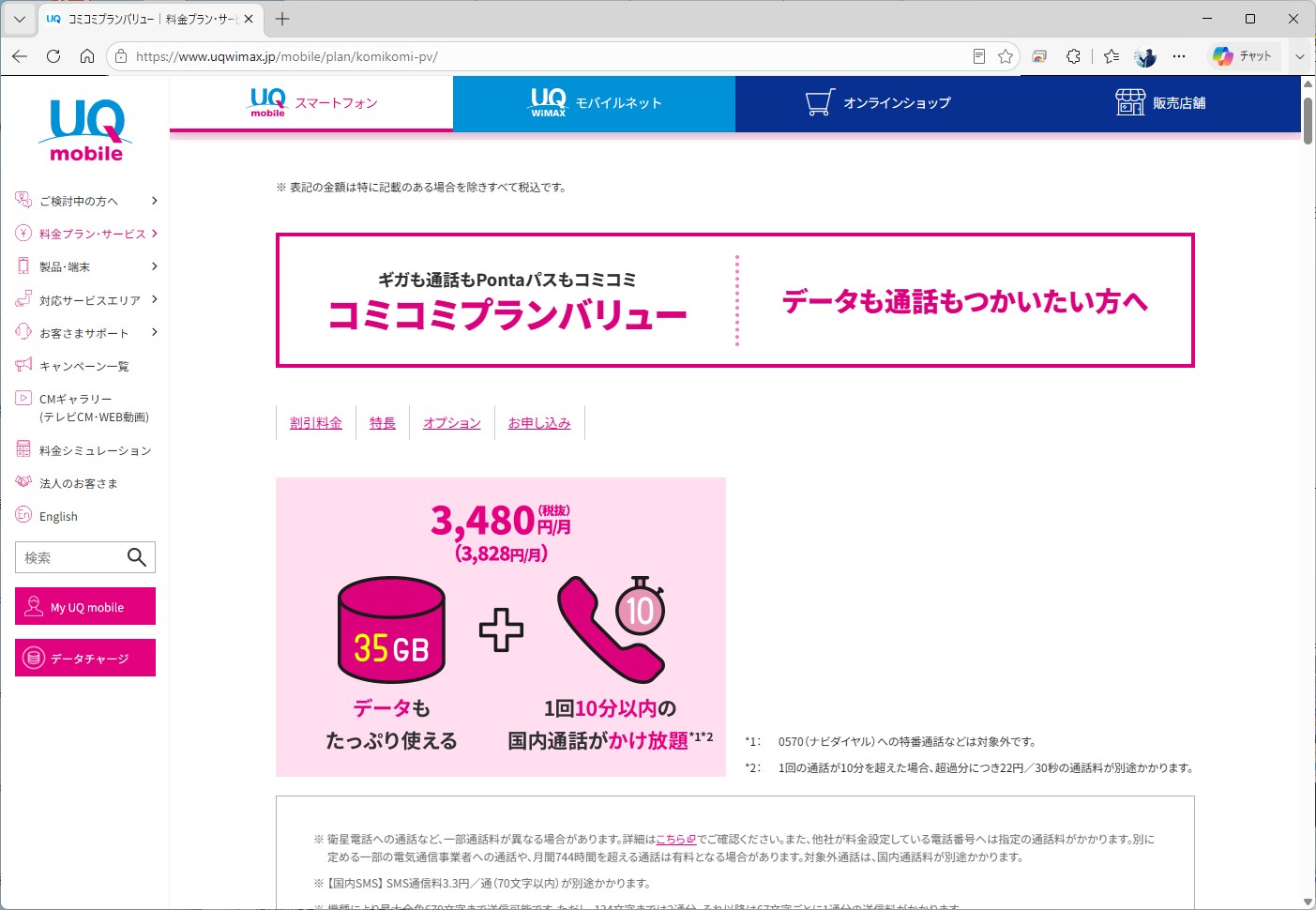Click the shopping cart icon
1316x910 pixels.
coord(820,102)
